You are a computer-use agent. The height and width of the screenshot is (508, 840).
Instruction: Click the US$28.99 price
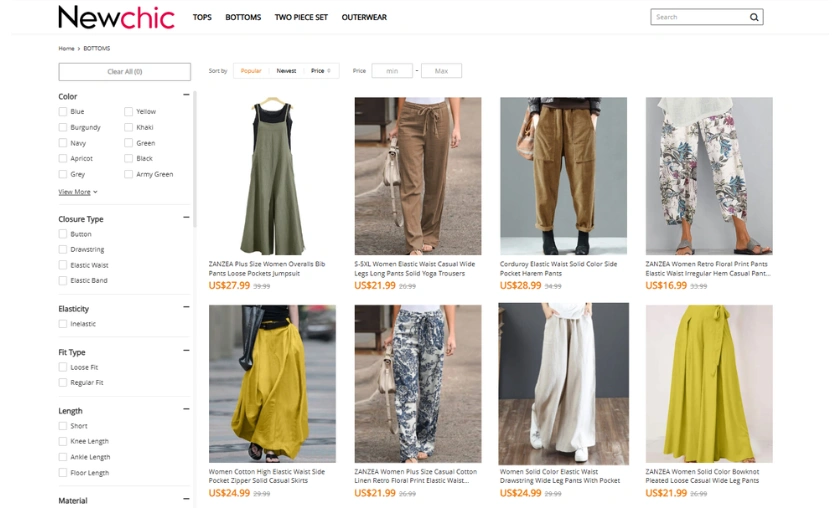tap(520, 286)
